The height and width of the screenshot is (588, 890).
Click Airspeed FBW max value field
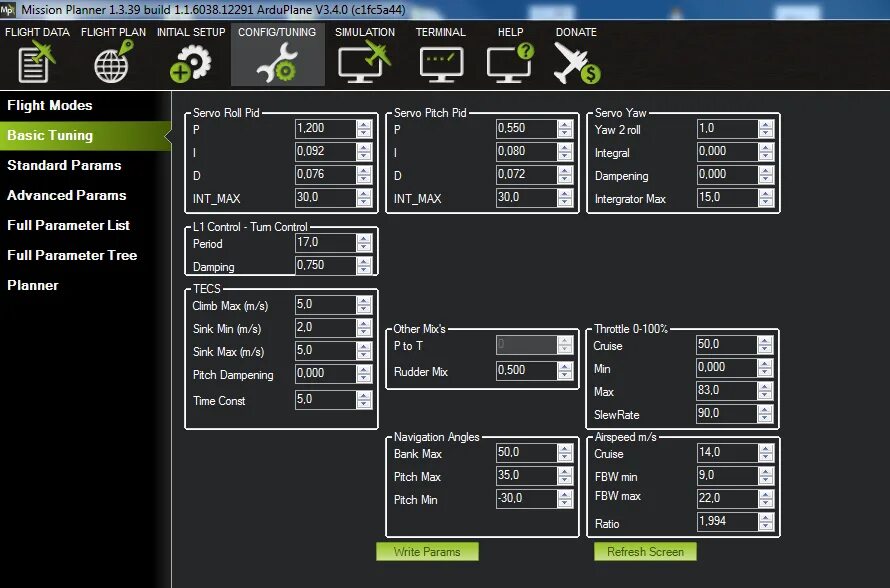pos(728,499)
